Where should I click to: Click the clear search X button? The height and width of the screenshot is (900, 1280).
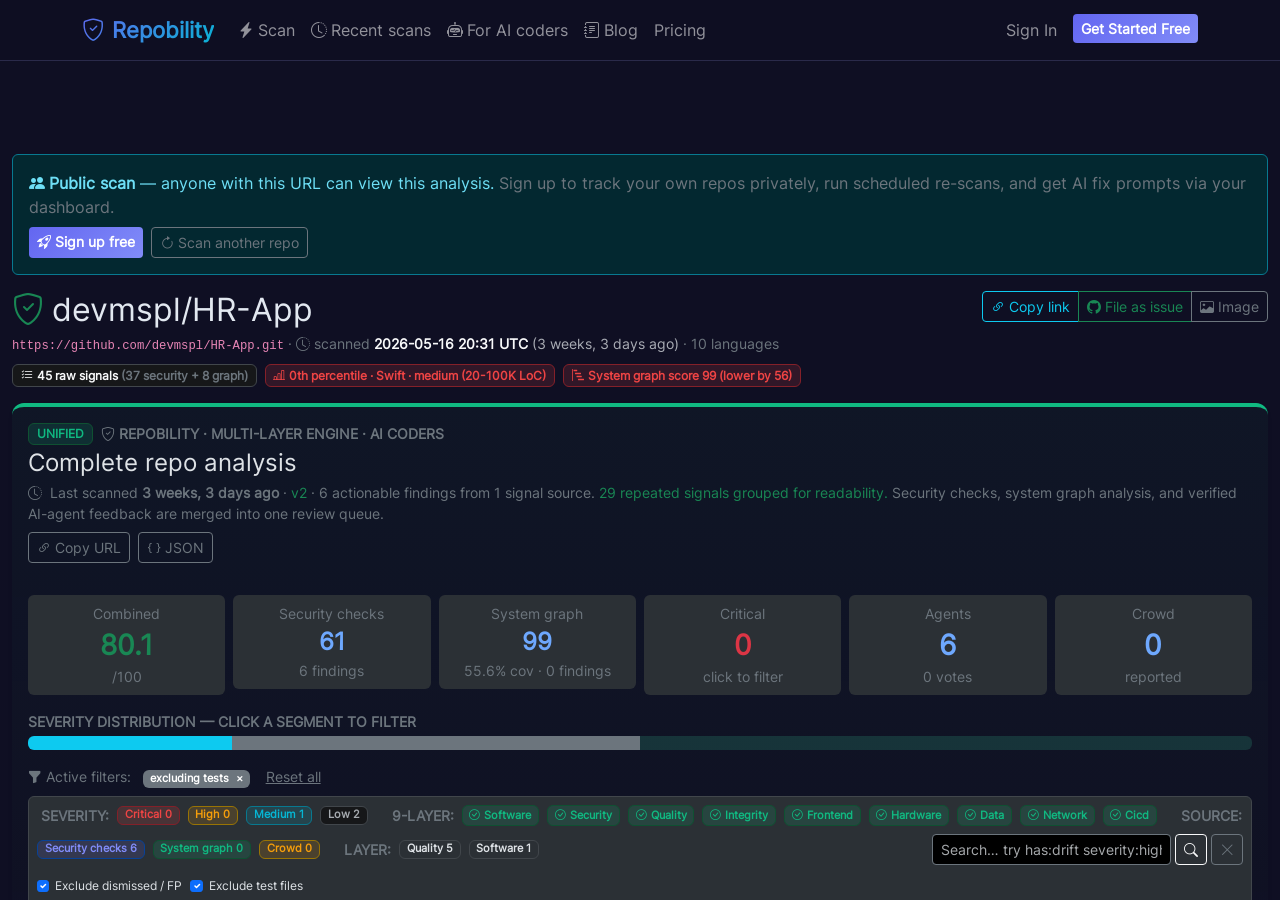pyautogui.click(x=1227, y=850)
